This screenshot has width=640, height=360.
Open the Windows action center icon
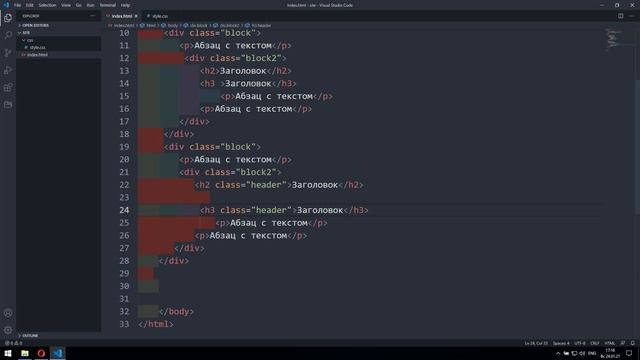pos(629,353)
